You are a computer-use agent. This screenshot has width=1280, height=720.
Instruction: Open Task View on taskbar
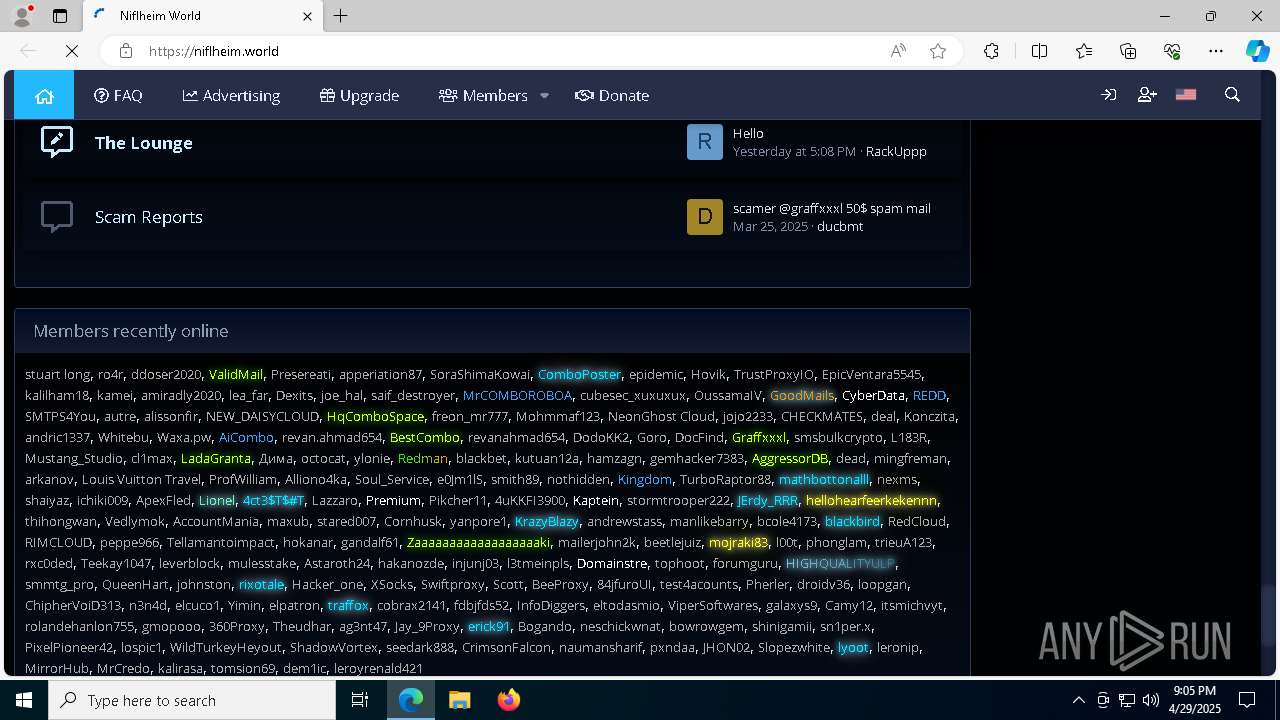coord(360,700)
